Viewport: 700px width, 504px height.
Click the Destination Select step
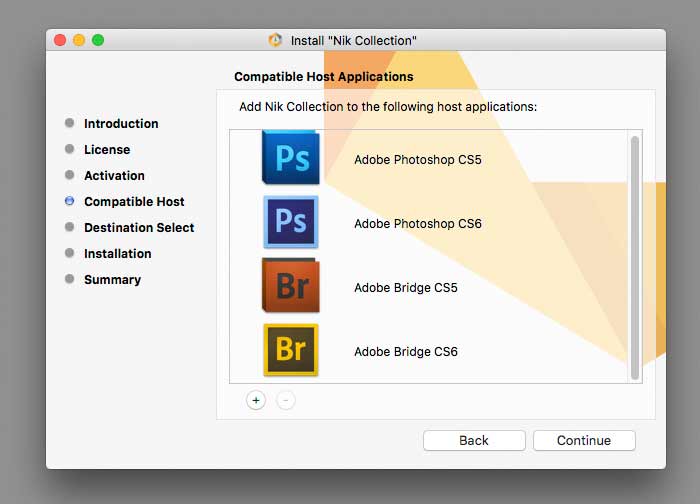139,228
